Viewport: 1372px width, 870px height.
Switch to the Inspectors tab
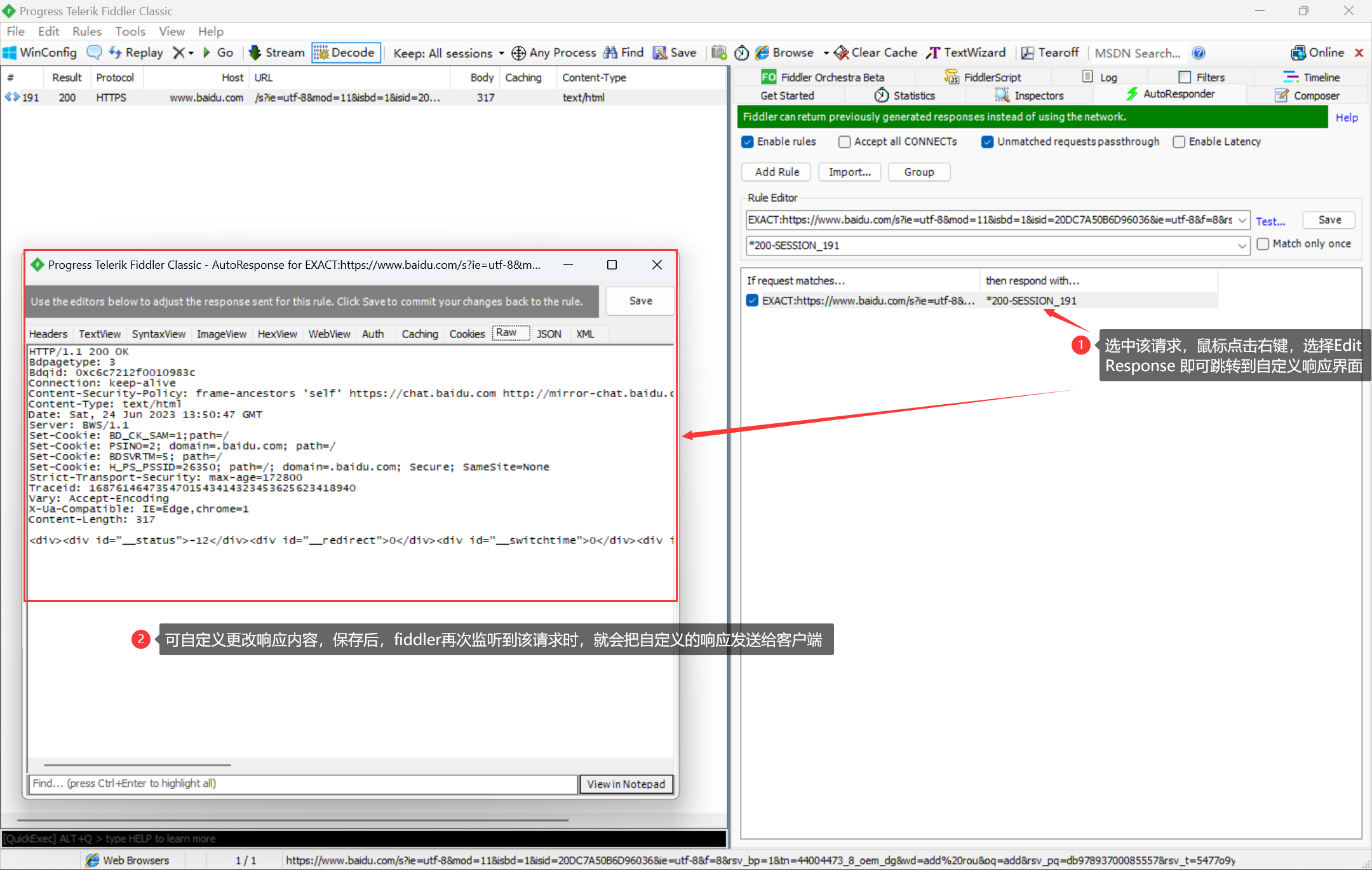pos(1029,95)
